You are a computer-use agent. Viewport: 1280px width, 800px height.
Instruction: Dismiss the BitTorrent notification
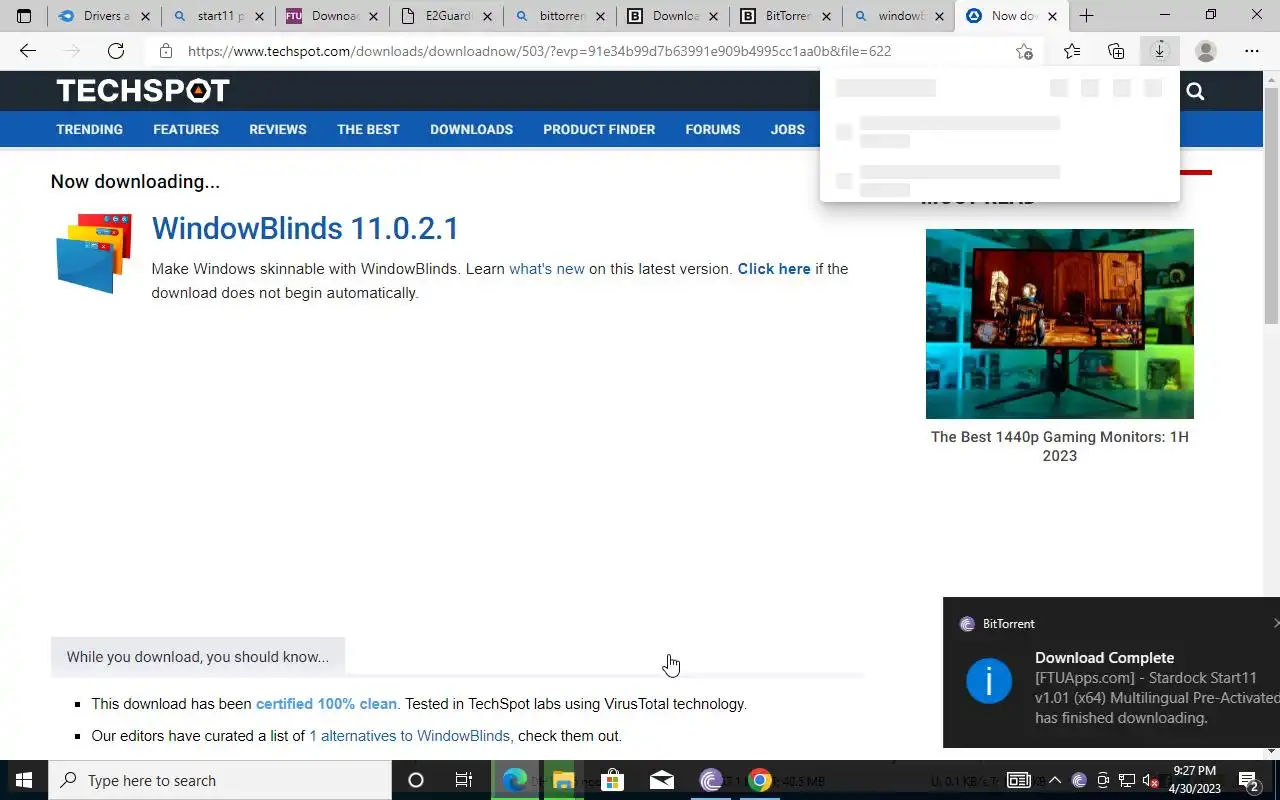1275,623
